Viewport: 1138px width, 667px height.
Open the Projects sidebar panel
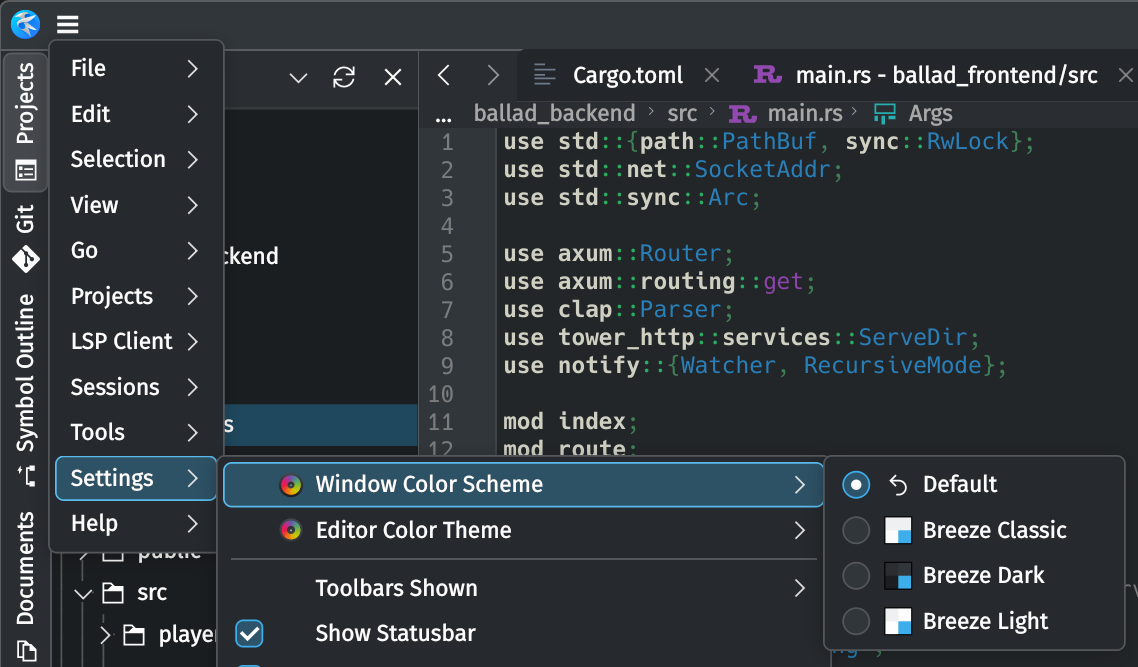[25, 122]
